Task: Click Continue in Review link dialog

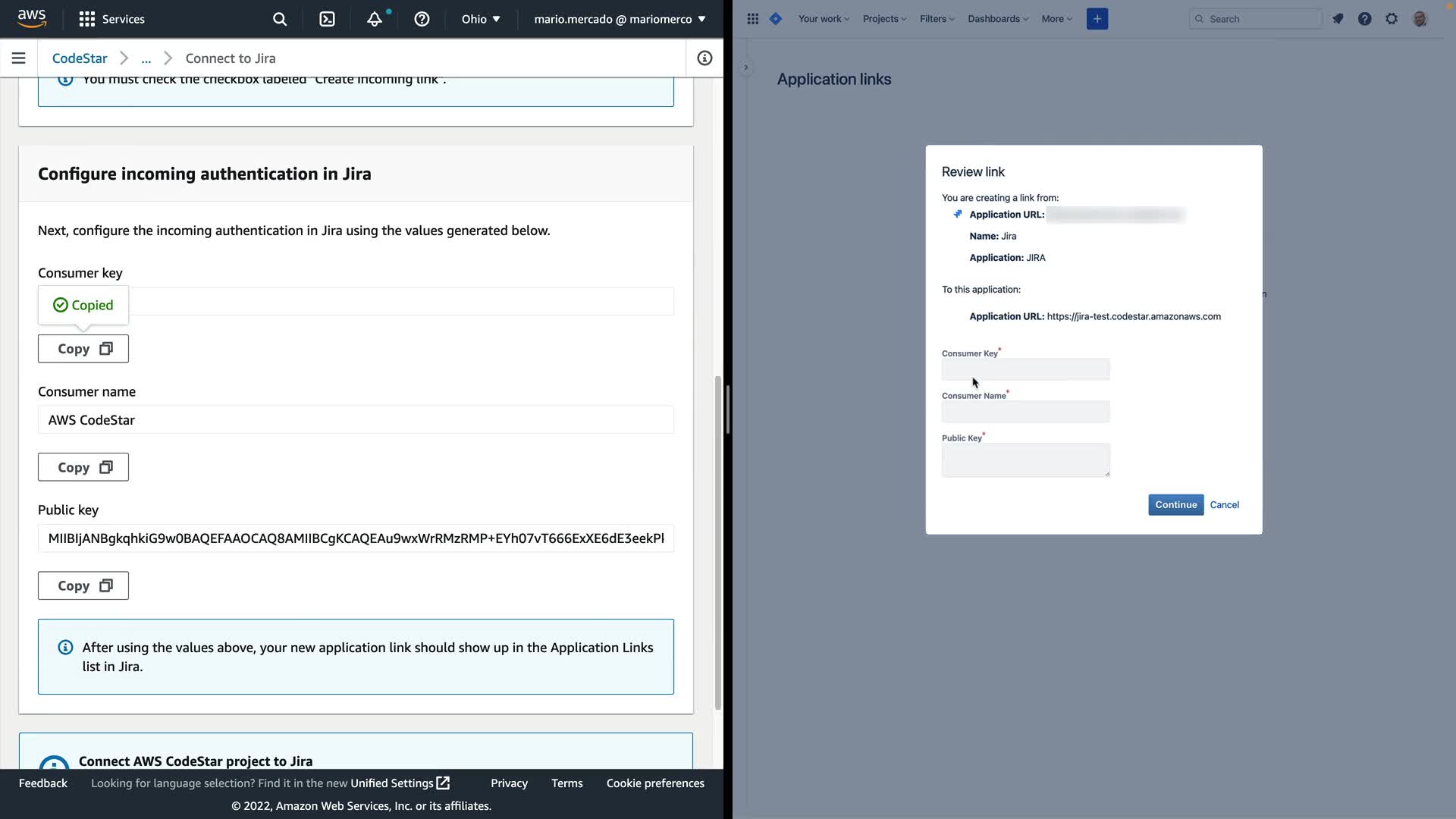Action: click(x=1175, y=505)
